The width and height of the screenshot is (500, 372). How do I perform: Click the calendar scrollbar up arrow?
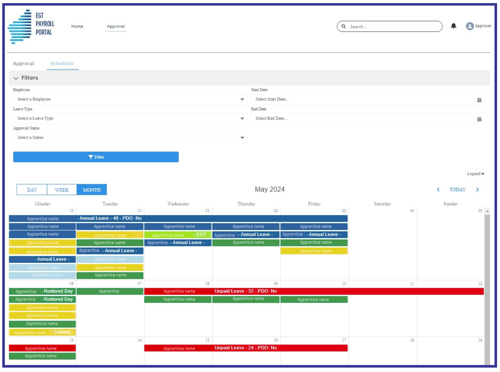click(x=487, y=211)
